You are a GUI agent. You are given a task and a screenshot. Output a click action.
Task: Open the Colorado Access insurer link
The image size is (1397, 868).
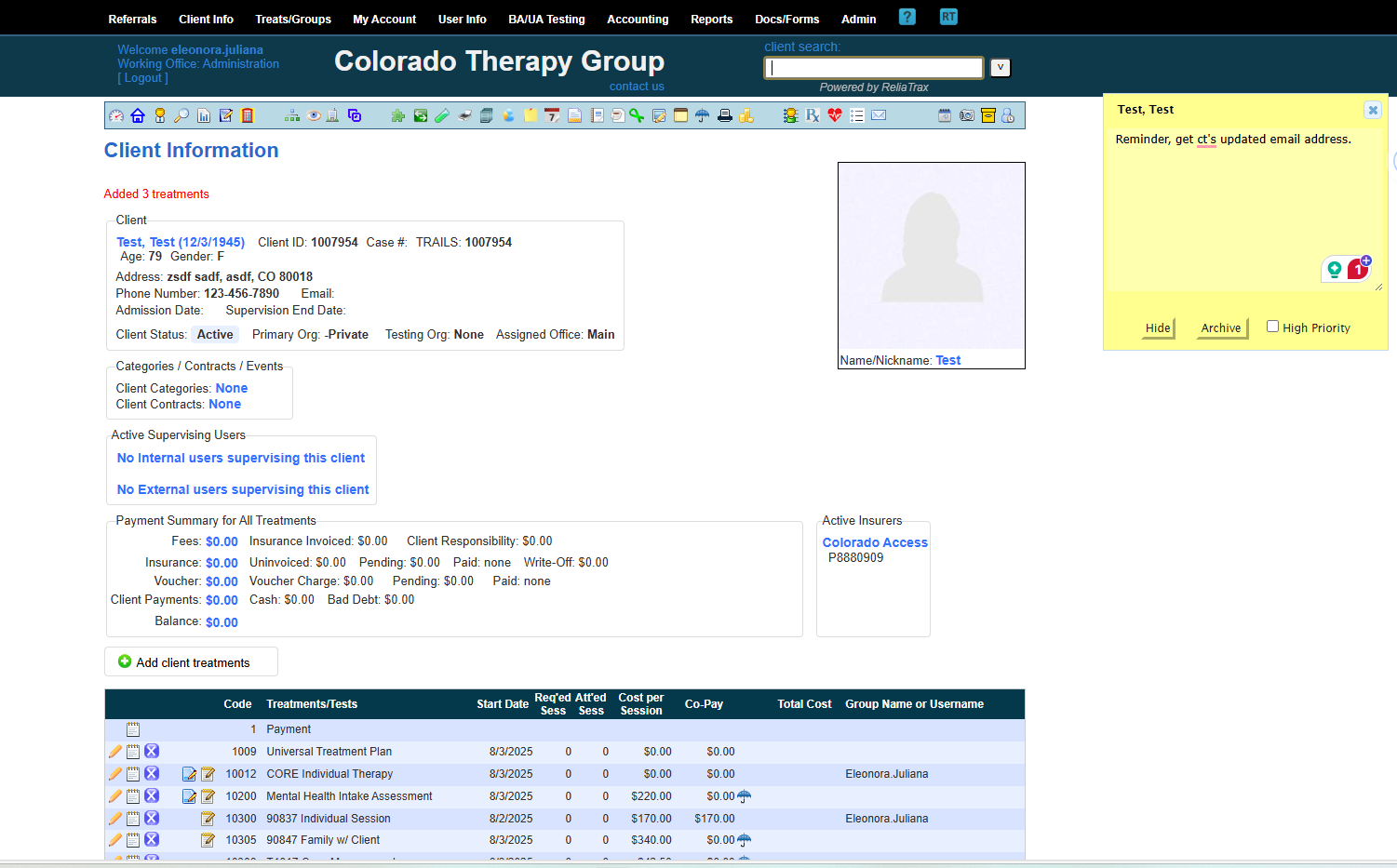pos(875,542)
